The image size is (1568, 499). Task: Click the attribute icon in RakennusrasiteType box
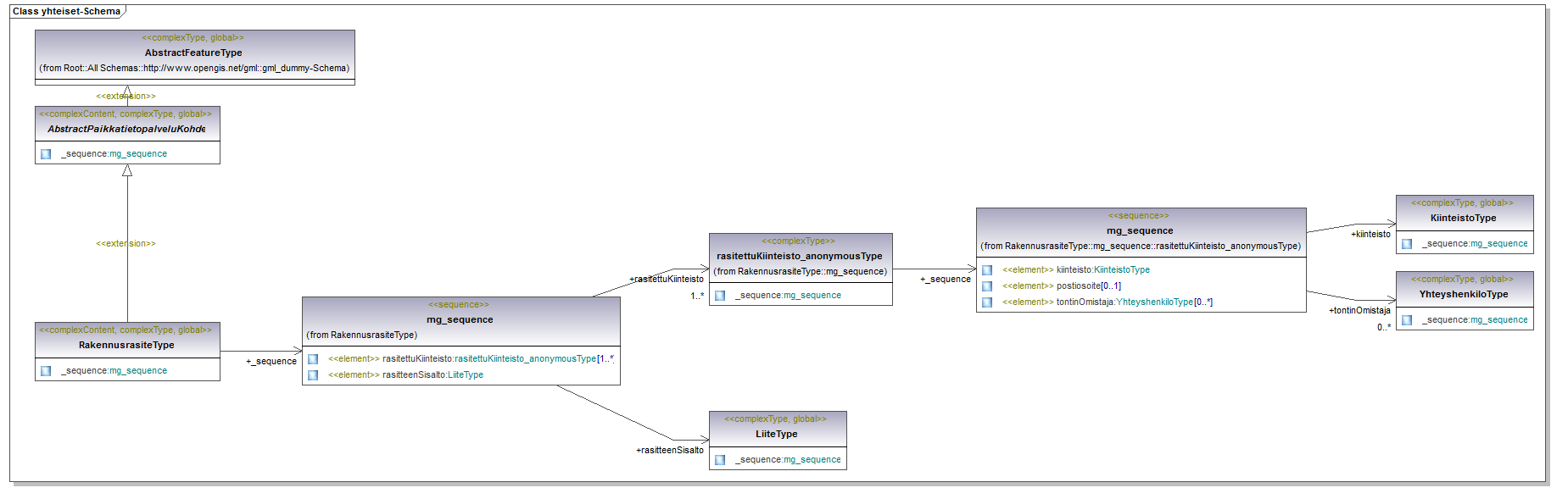point(46,371)
